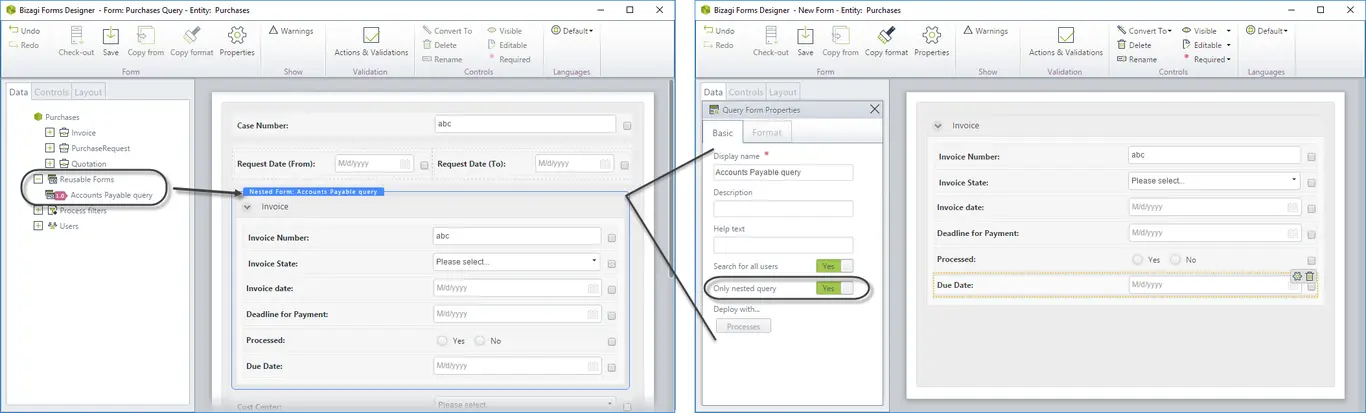Click Description input field
Viewport: 1366px width, 413px height.
783,208
